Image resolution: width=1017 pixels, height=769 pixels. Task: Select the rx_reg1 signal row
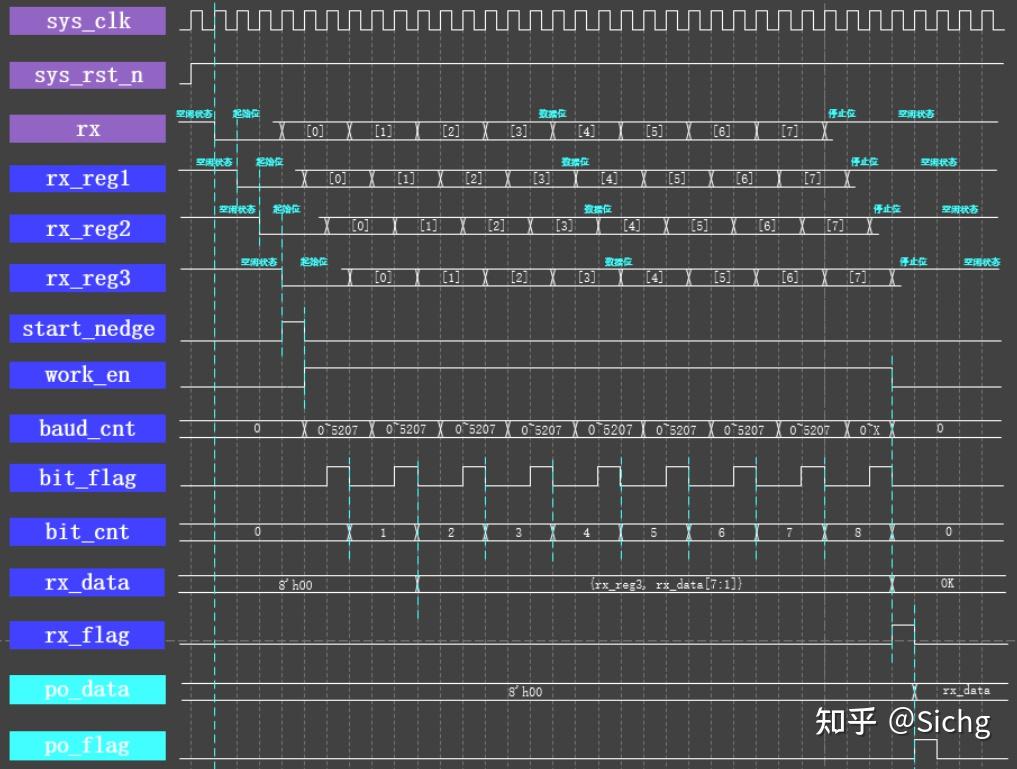tap(86, 178)
